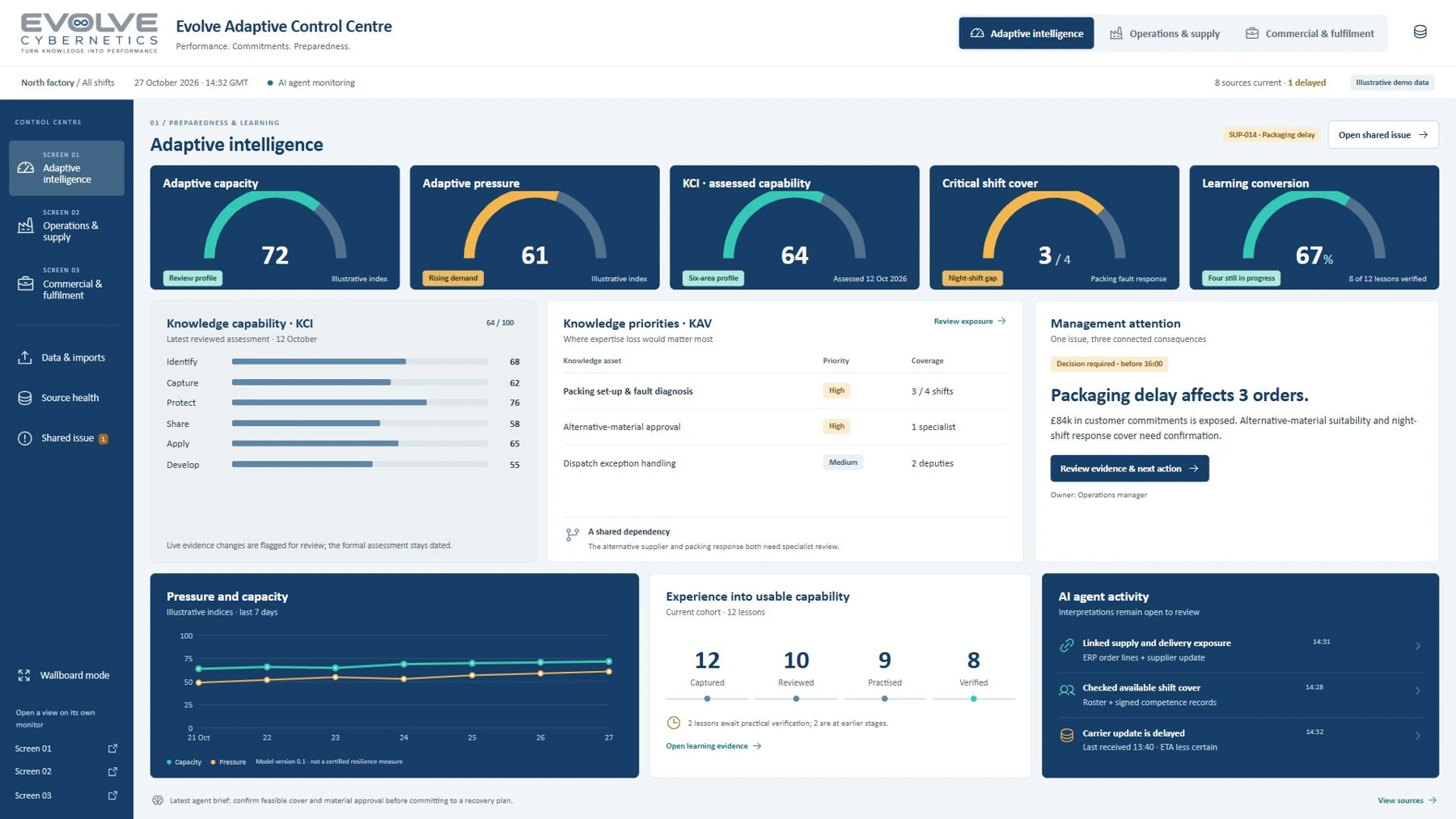The width and height of the screenshot is (1456, 819).
Task: Switch to Operations & supply top tab
Action: click(x=1164, y=33)
